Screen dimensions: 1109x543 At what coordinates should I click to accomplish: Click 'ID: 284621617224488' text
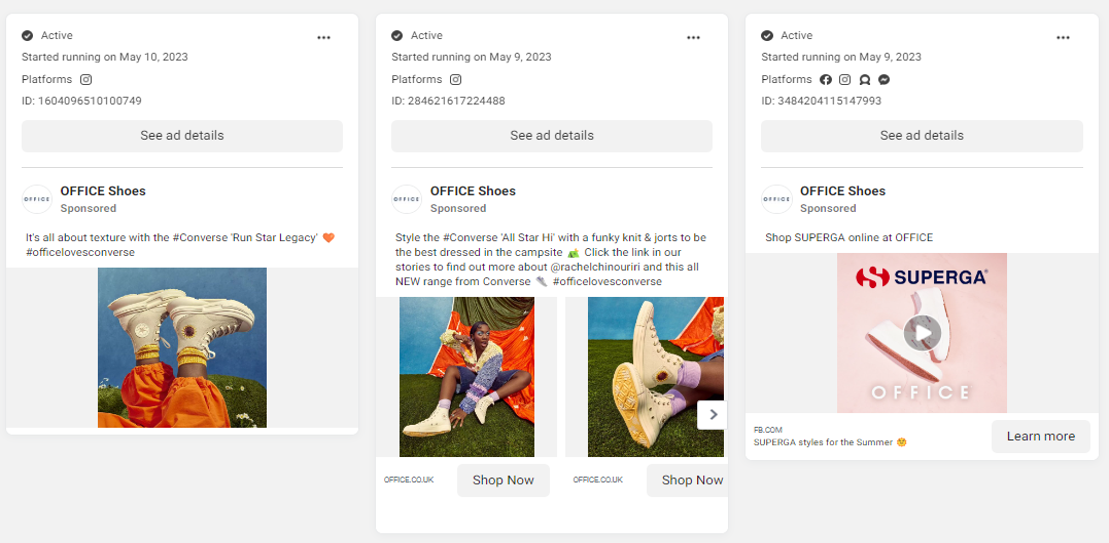tap(448, 101)
